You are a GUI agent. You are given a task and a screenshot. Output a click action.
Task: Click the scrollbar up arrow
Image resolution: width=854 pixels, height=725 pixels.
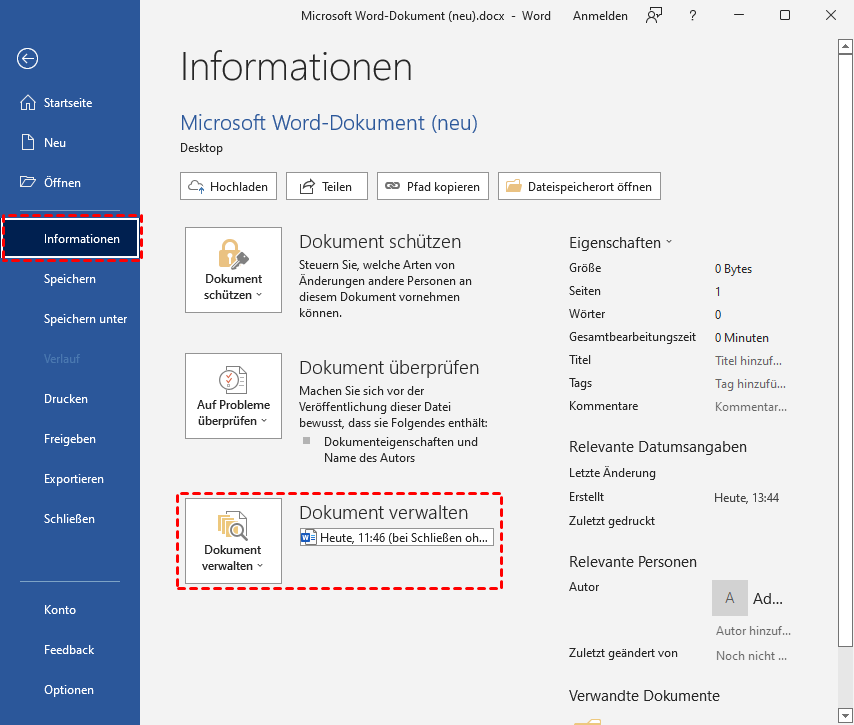tap(845, 47)
